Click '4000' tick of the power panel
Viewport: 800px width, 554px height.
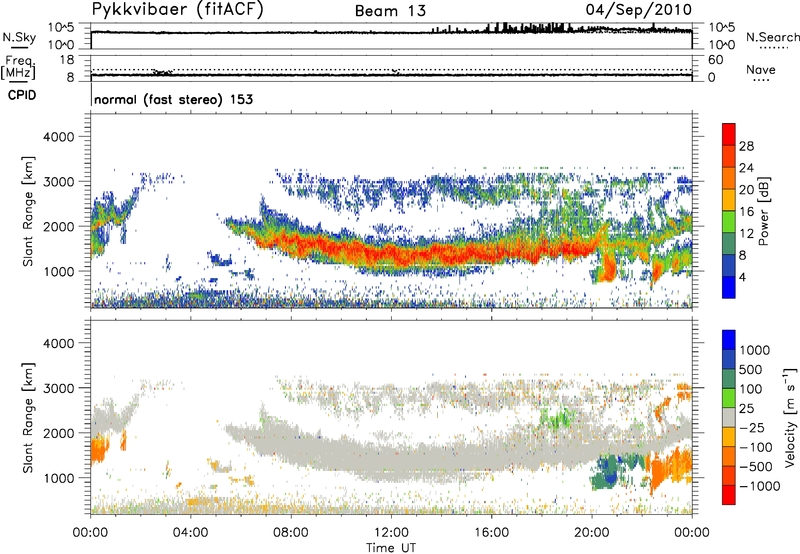pyautogui.click(x=58, y=137)
